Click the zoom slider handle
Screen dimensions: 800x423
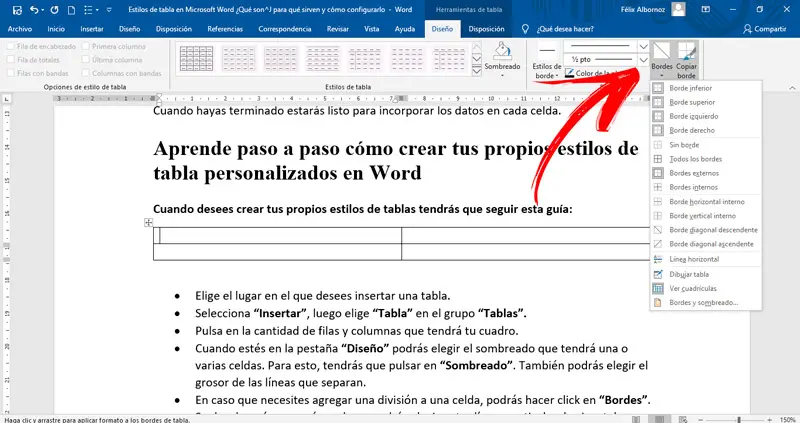point(739,419)
